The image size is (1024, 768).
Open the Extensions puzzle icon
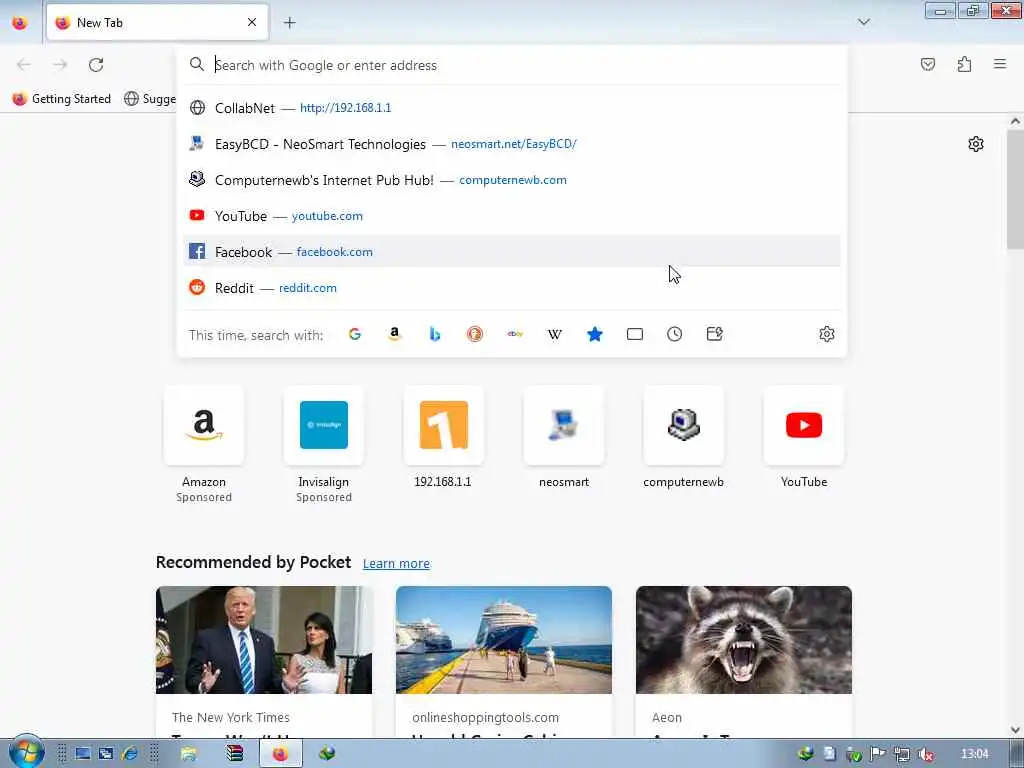click(x=965, y=64)
